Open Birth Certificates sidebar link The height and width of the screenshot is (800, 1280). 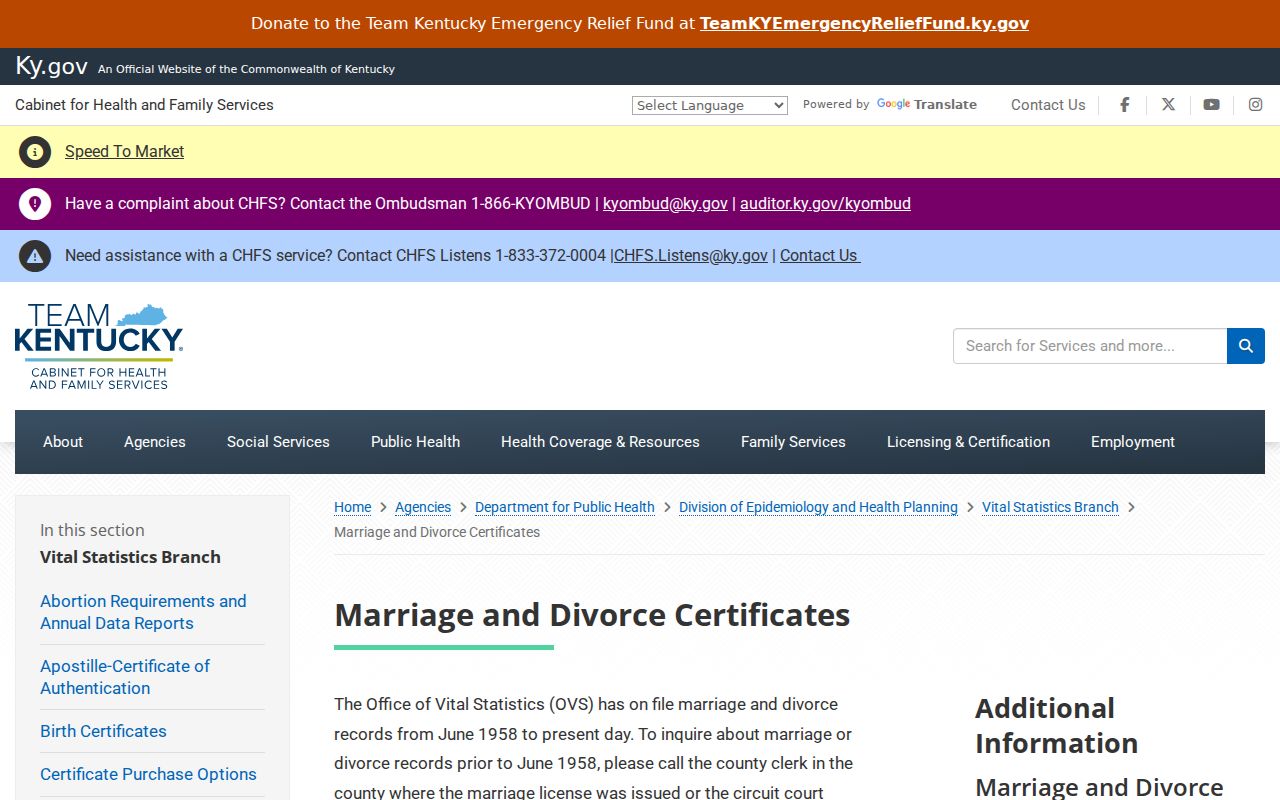tap(103, 731)
